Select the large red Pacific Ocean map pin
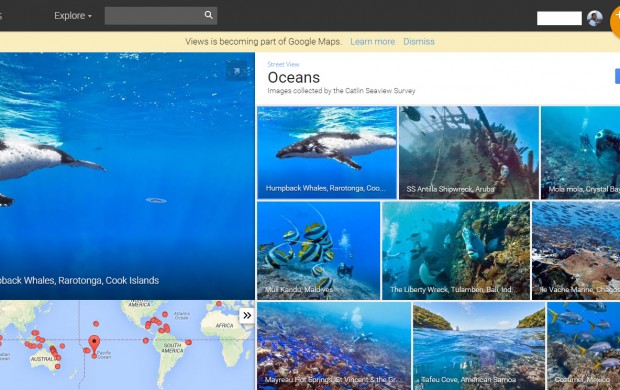620x390 pixels. click(x=94, y=344)
